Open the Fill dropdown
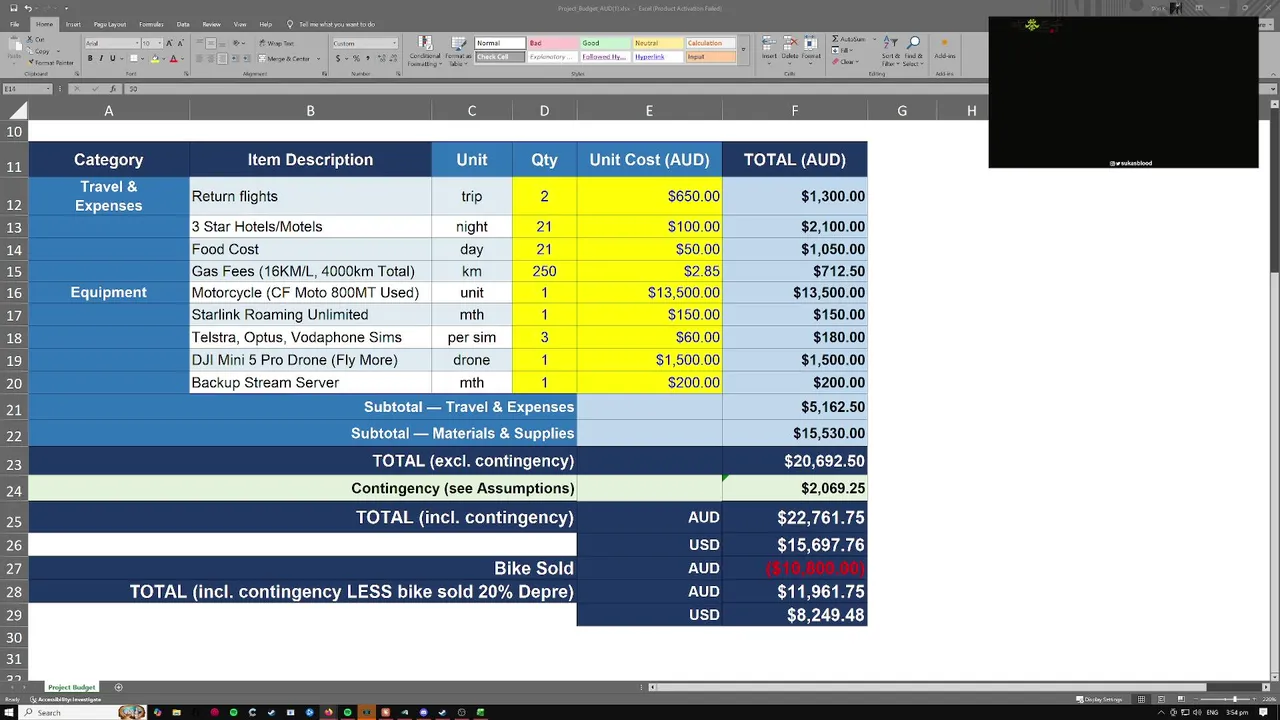Image resolution: width=1280 pixels, height=720 pixels. pyautogui.click(x=843, y=50)
